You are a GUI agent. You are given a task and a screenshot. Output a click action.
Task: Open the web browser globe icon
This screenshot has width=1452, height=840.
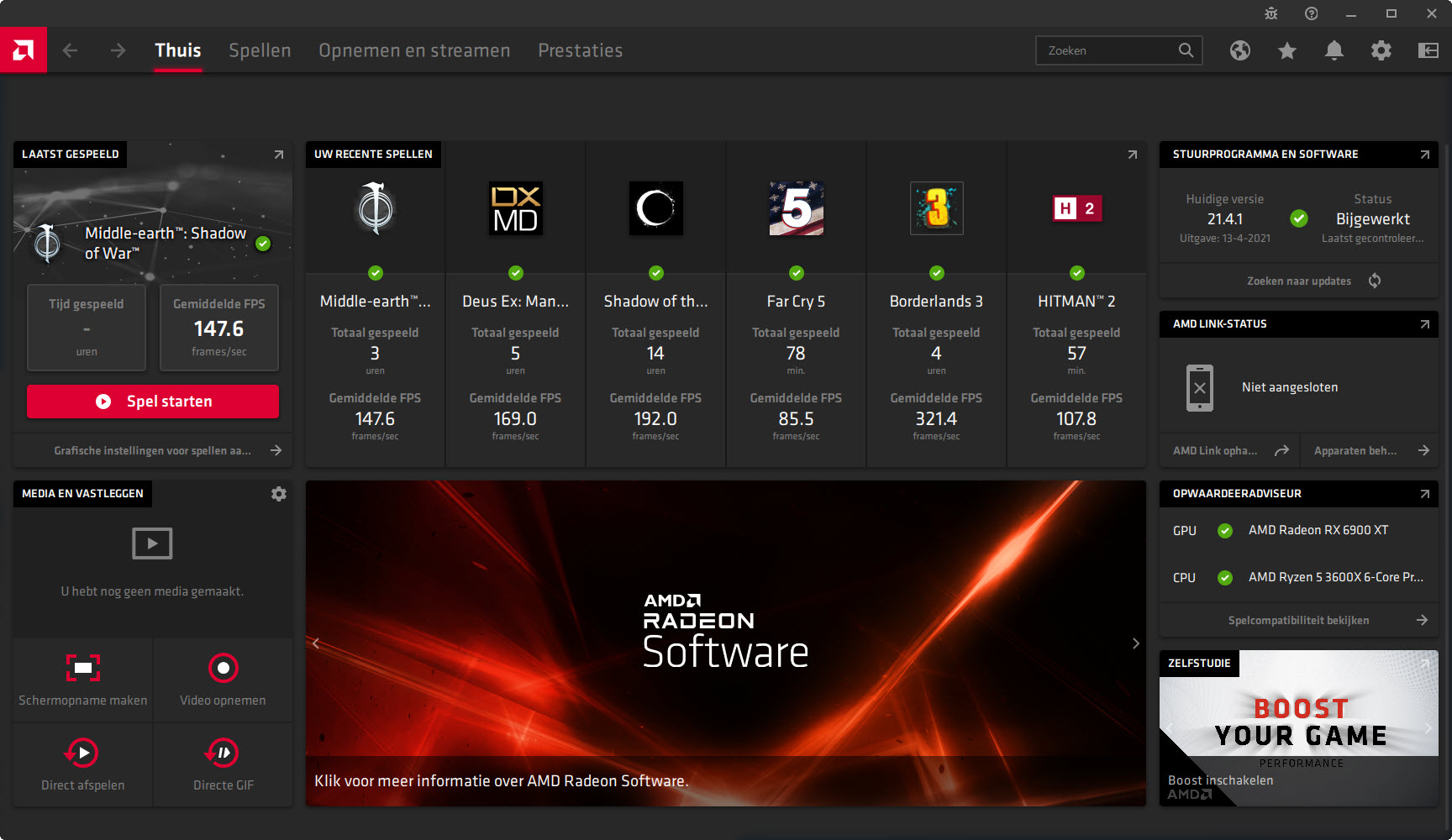tap(1240, 50)
